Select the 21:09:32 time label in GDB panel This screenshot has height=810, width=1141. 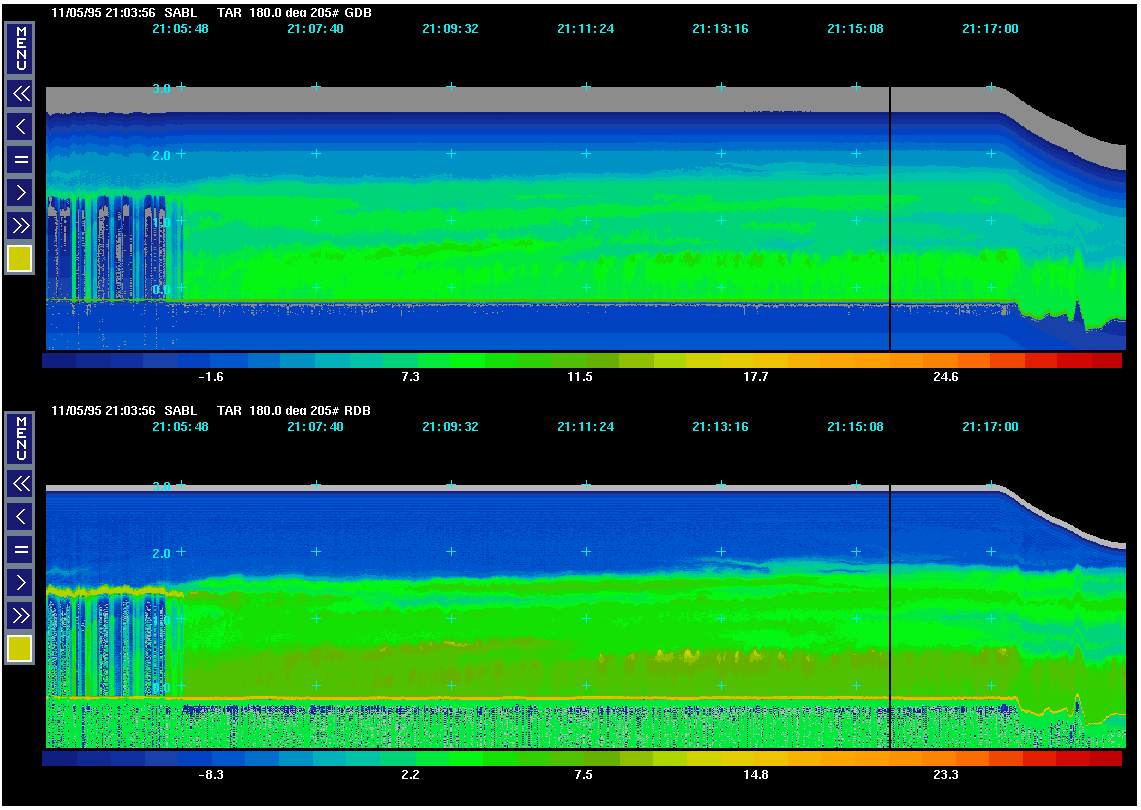coord(450,29)
